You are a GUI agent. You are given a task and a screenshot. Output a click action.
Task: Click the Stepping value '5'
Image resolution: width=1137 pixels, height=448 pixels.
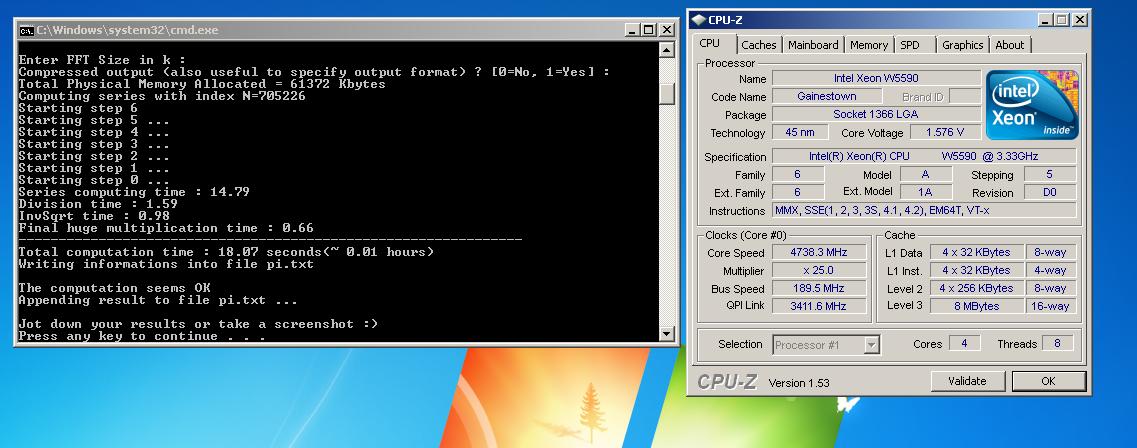[1049, 175]
